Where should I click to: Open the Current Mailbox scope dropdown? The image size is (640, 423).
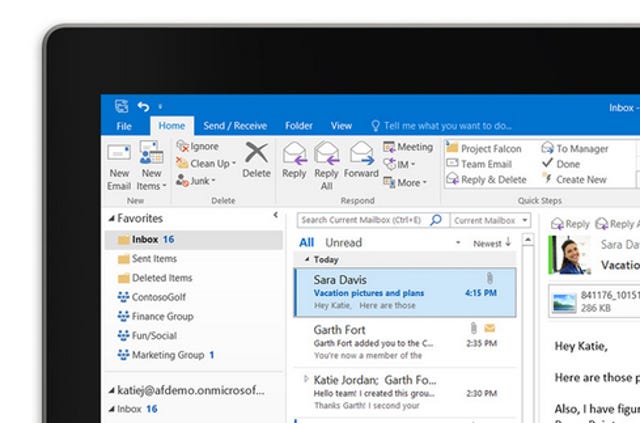click(x=490, y=220)
